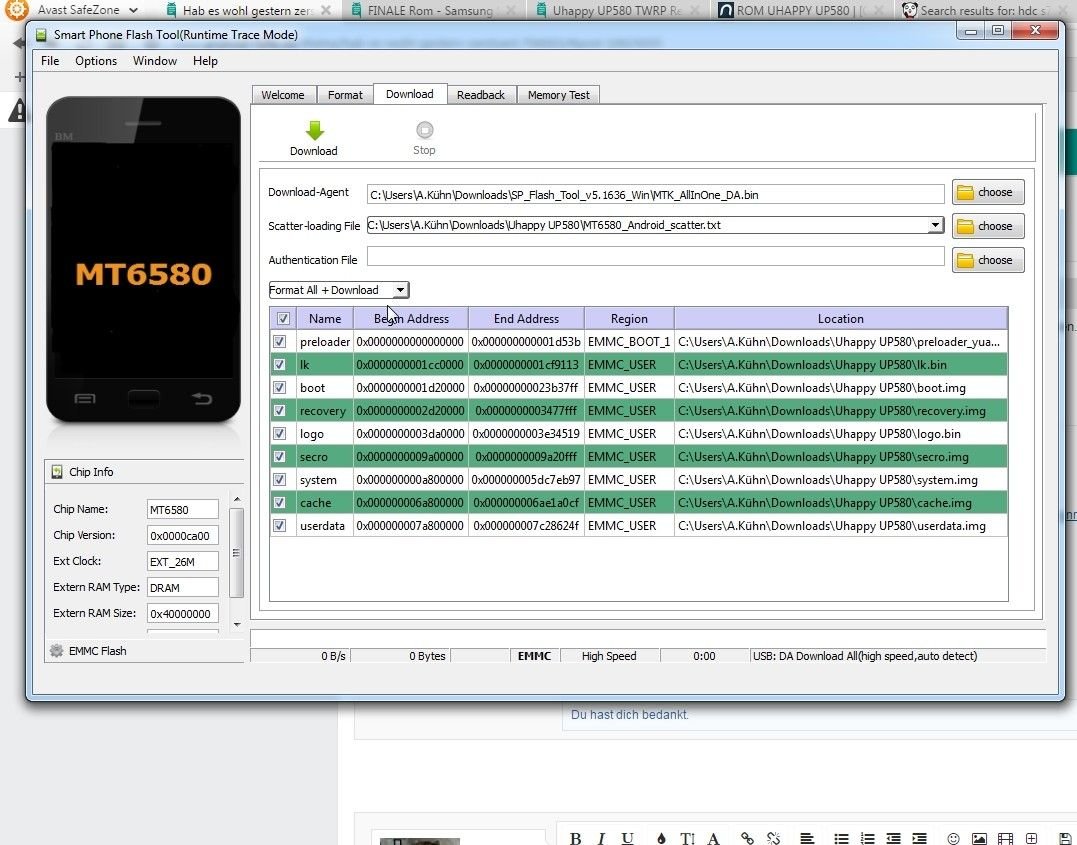Click the indent icon in the editor
The width and height of the screenshot is (1077, 845).
[919, 838]
